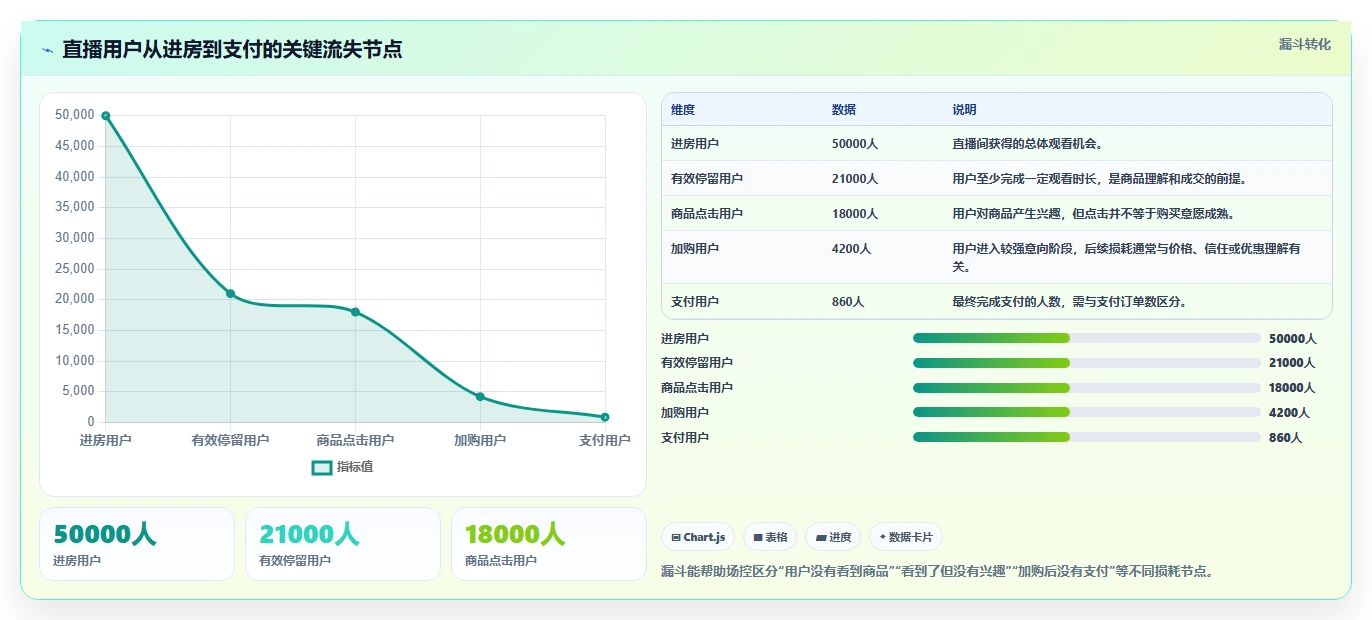The height and width of the screenshot is (620, 1372).
Task: Click the 直播用户从进房到支付 page title
Action: point(232,49)
